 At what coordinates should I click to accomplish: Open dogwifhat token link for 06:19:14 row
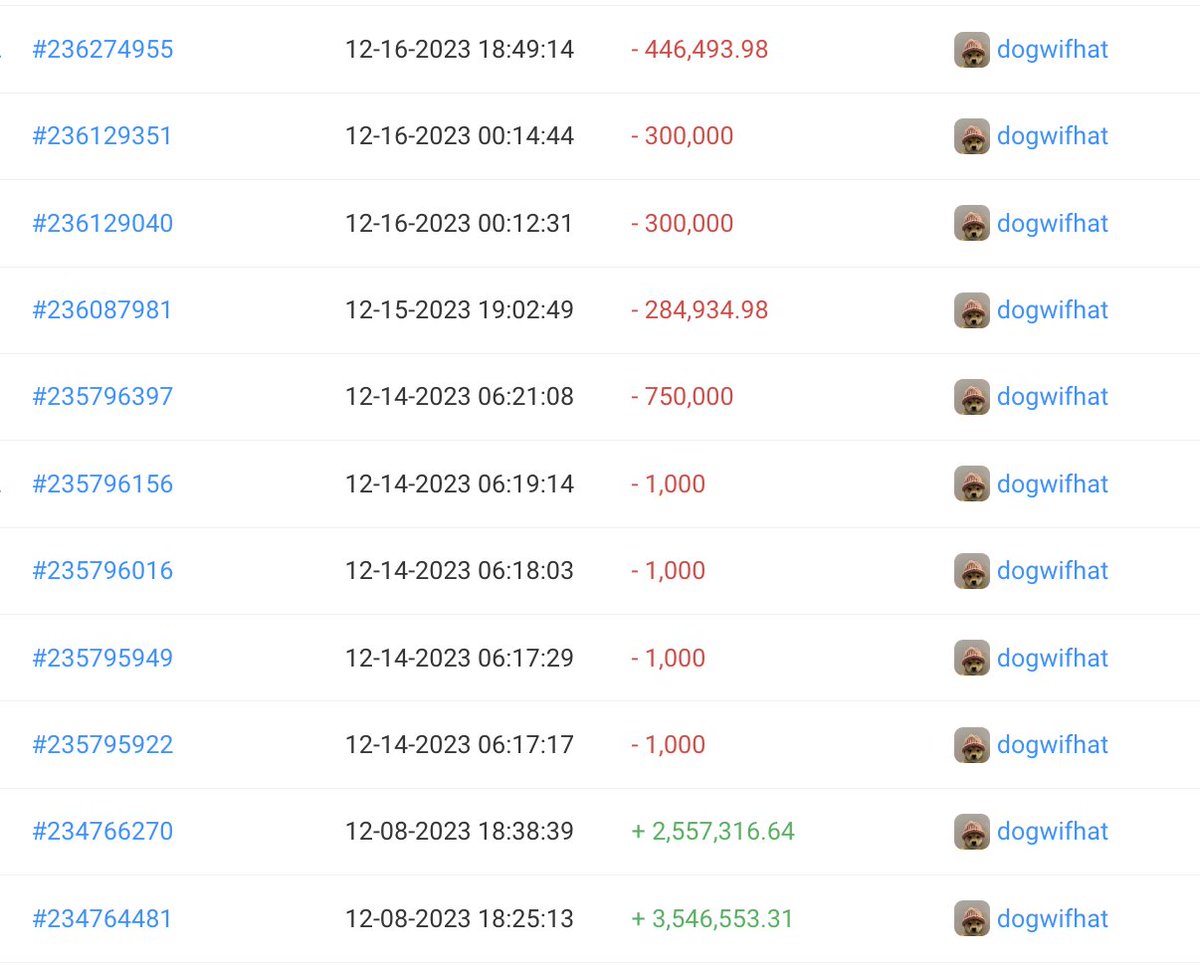coord(1053,484)
